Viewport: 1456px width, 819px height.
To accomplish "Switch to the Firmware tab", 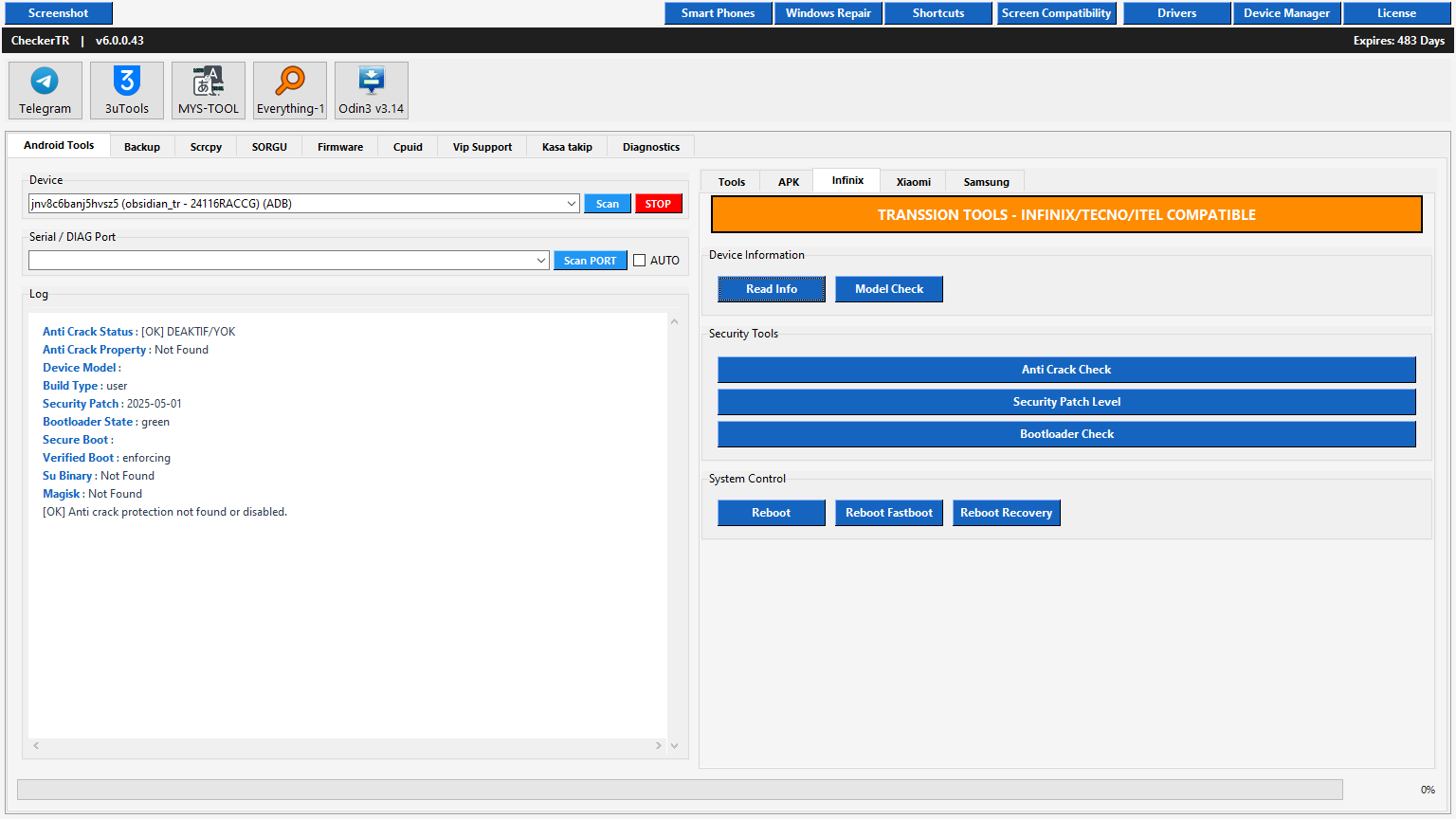I will (340, 147).
